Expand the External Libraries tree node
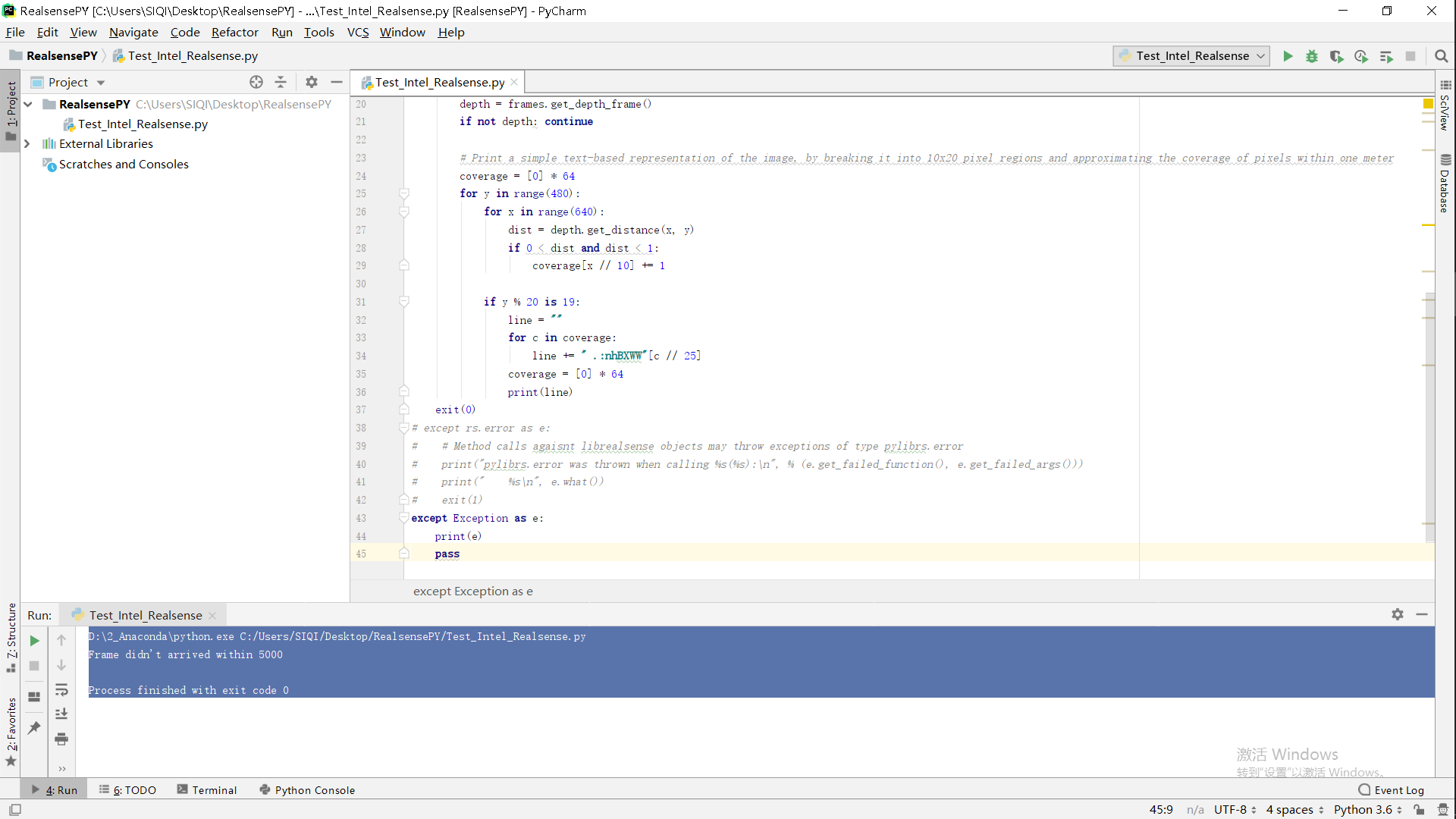The image size is (1456, 819). 27,143
